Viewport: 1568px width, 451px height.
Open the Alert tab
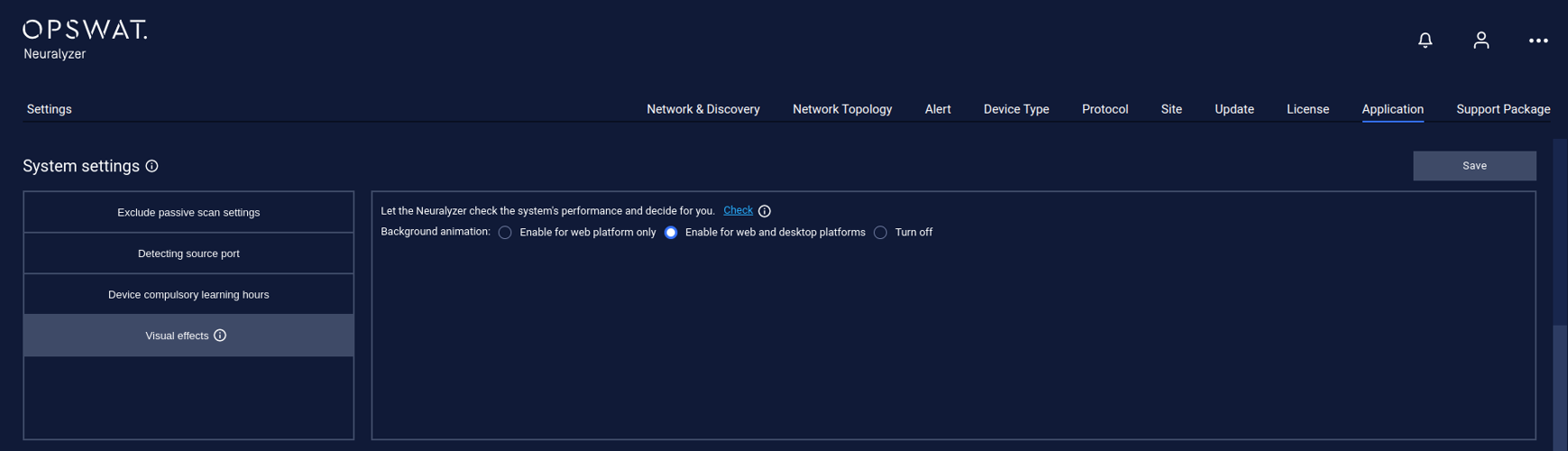click(938, 109)
